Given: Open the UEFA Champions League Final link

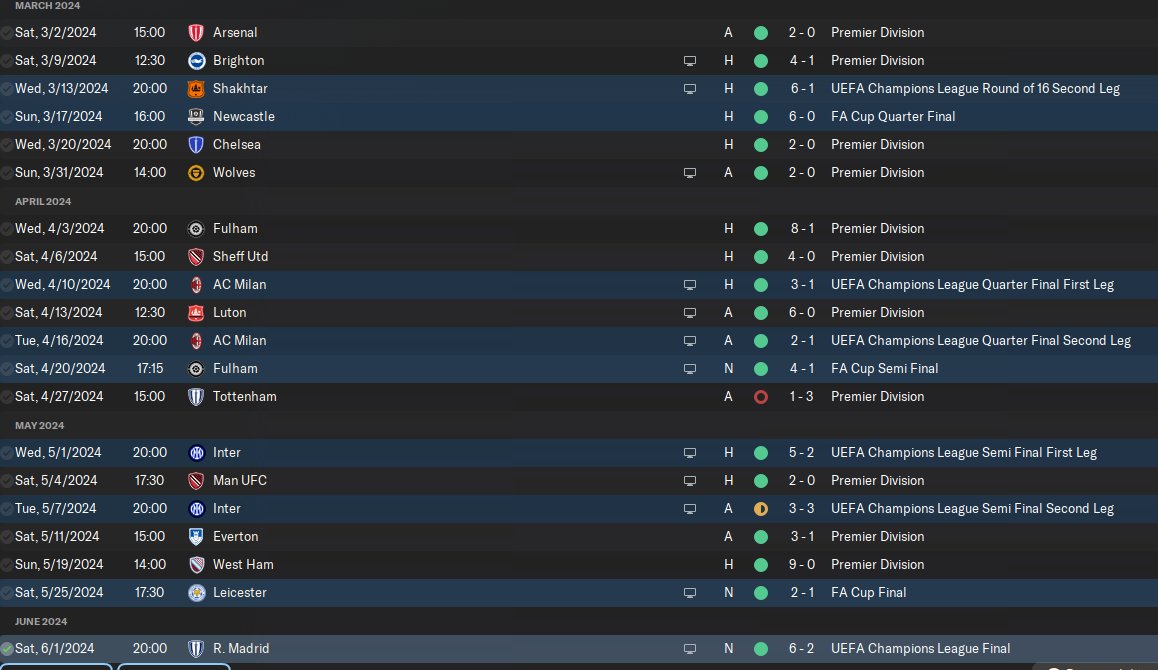Looking at the screenshot, I should (920, 649).
